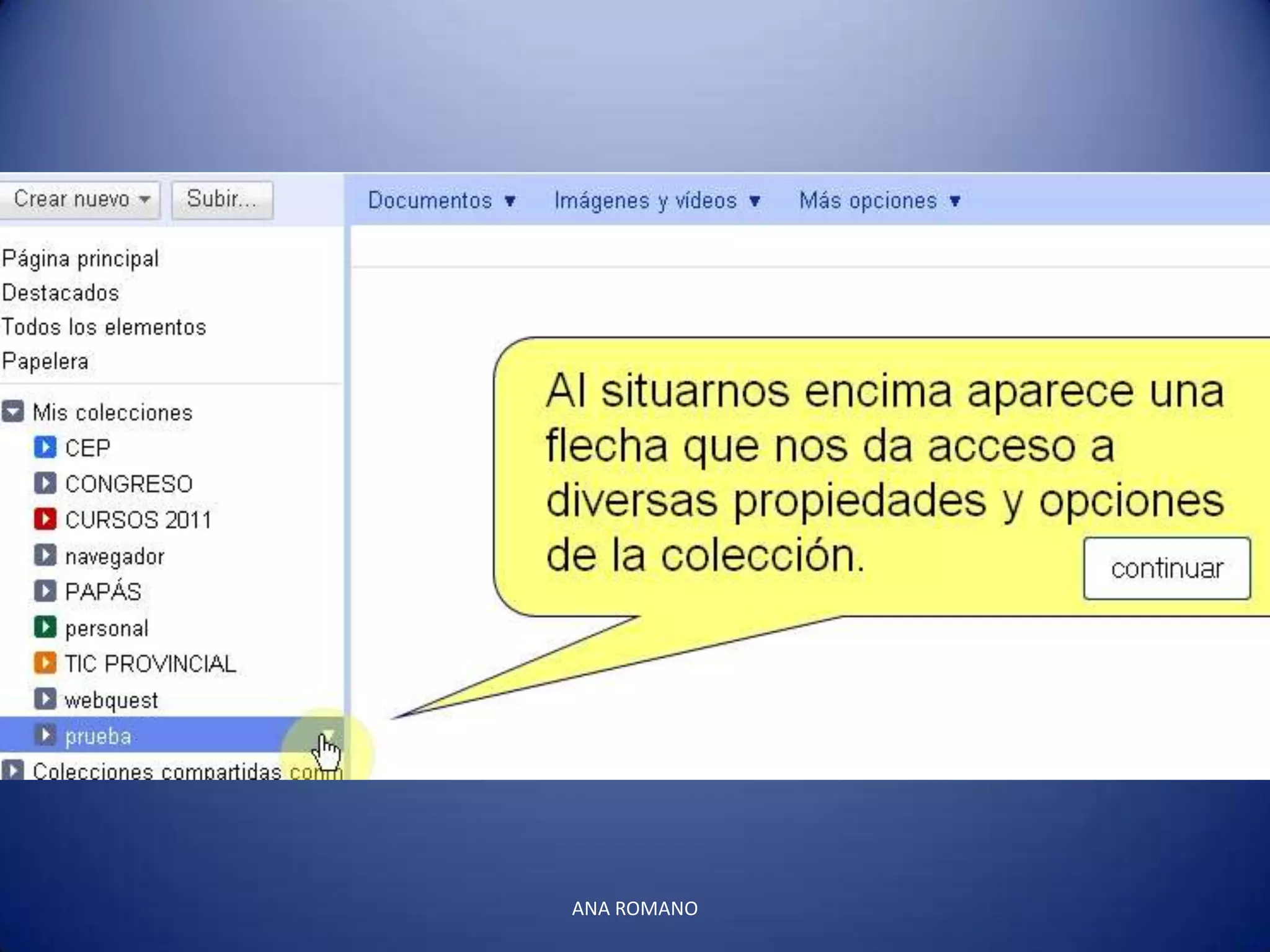The image size is (1270, 952).
Task: Click the red CURSOS 2011 collection icon
Action: point(45,519)
